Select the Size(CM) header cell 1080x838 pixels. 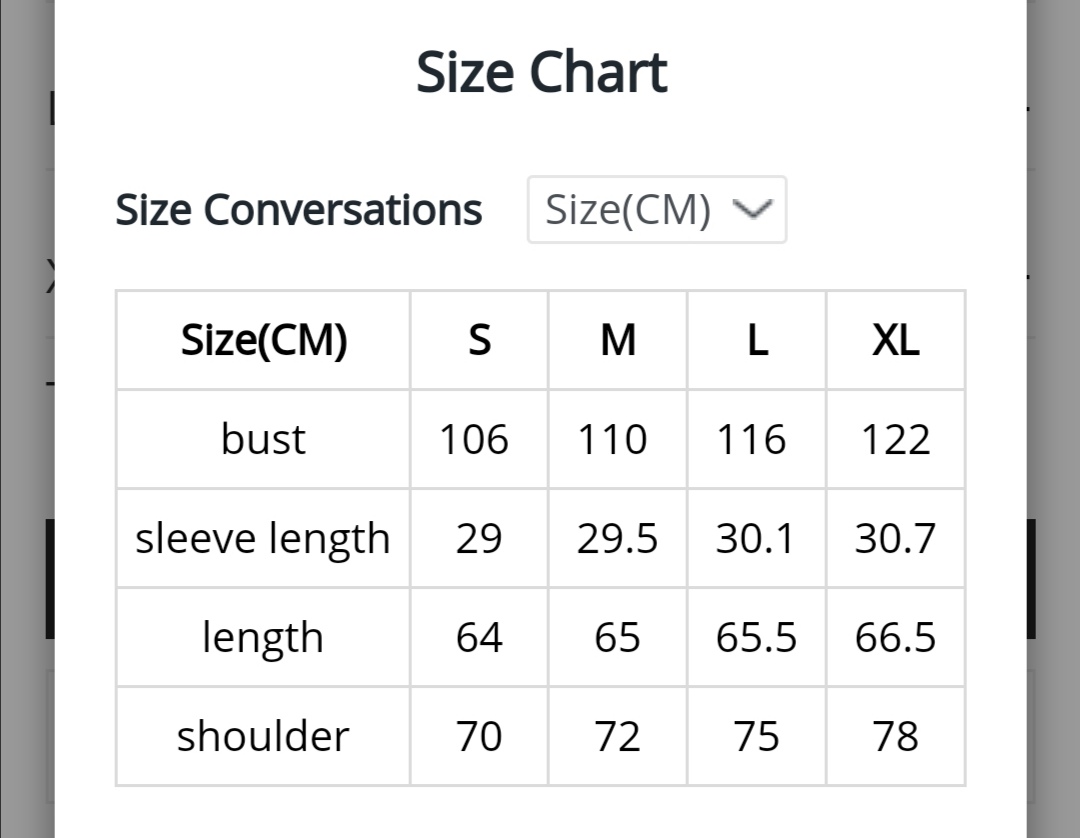(x=263, y=340)
